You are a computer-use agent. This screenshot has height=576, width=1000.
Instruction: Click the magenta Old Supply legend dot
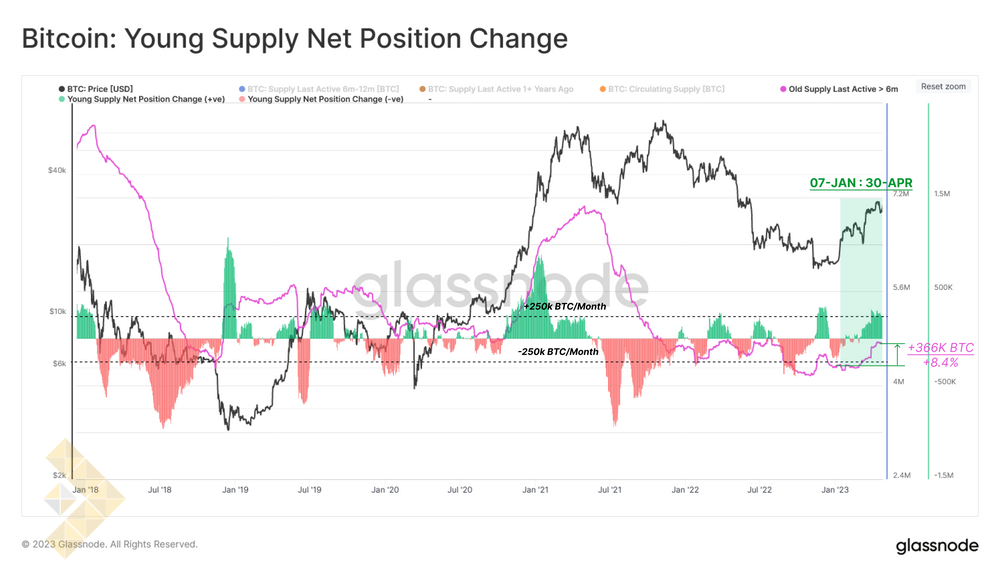[x=784, y=89]
